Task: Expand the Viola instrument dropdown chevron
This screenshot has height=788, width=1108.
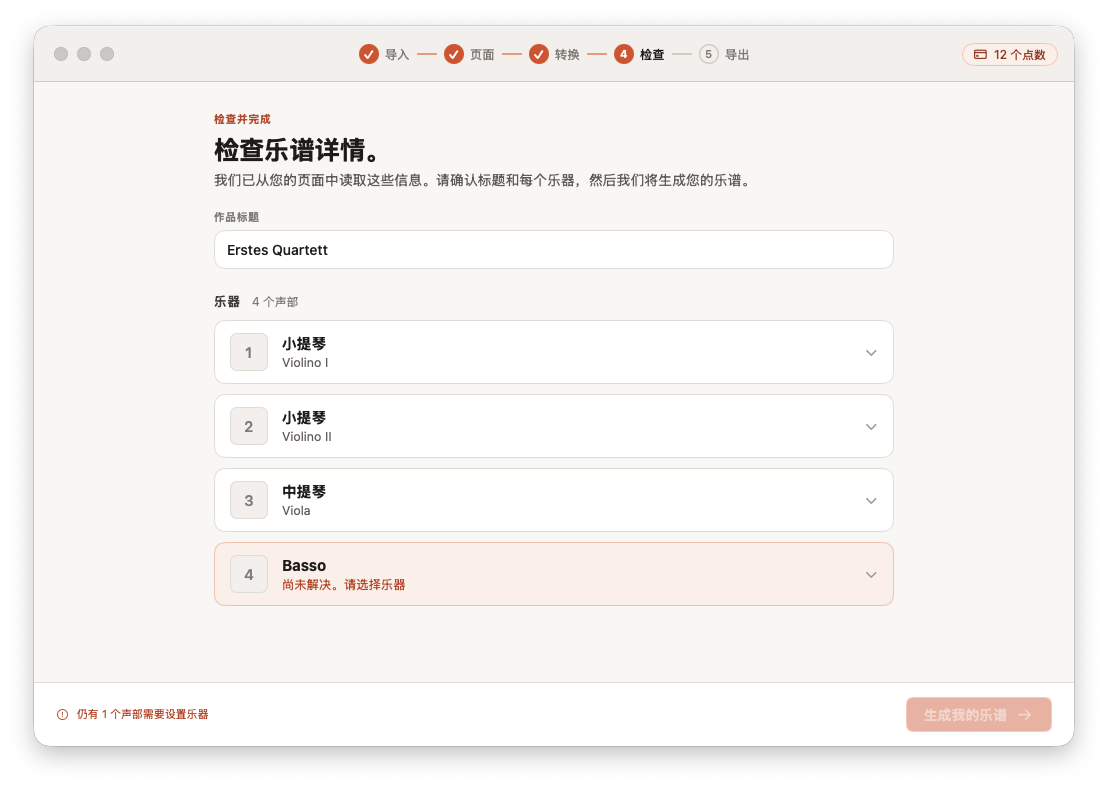Action: point(871,501)
